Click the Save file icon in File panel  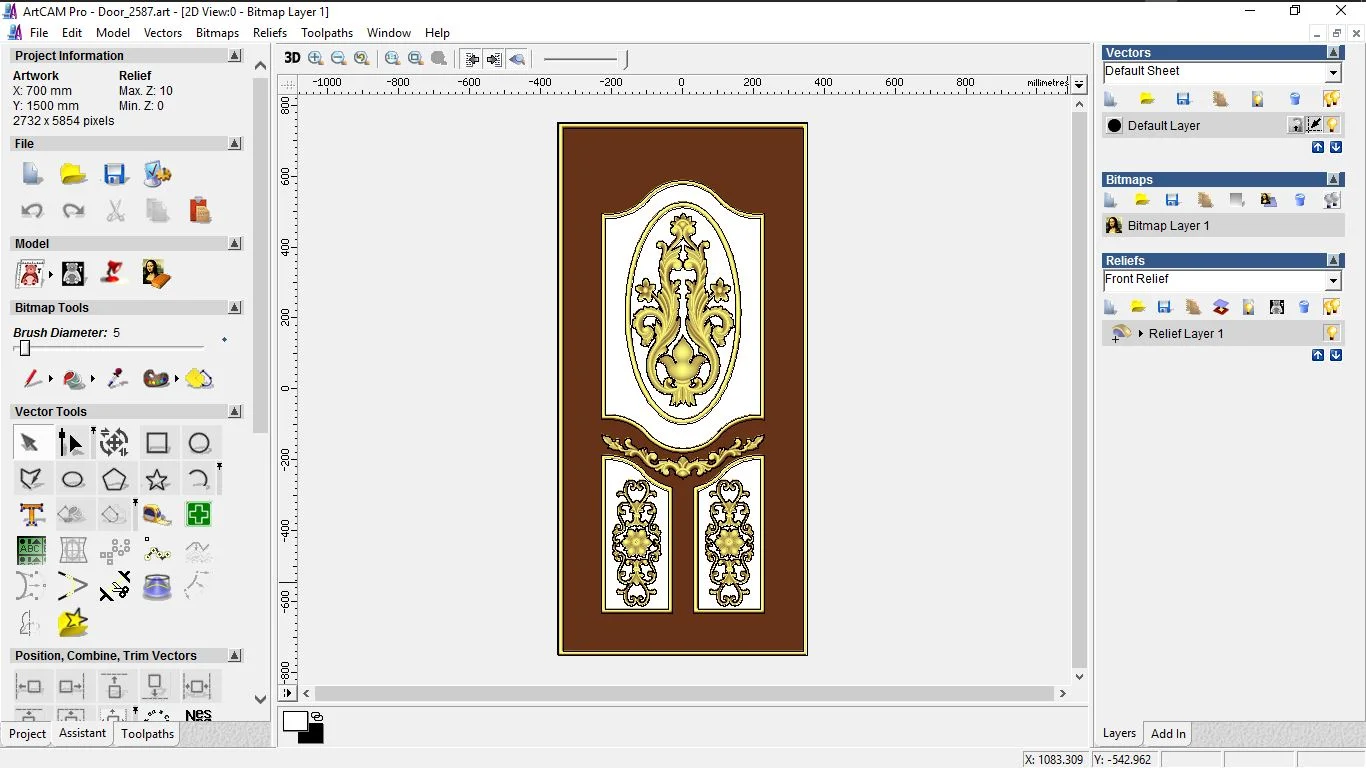click(115, 174)
